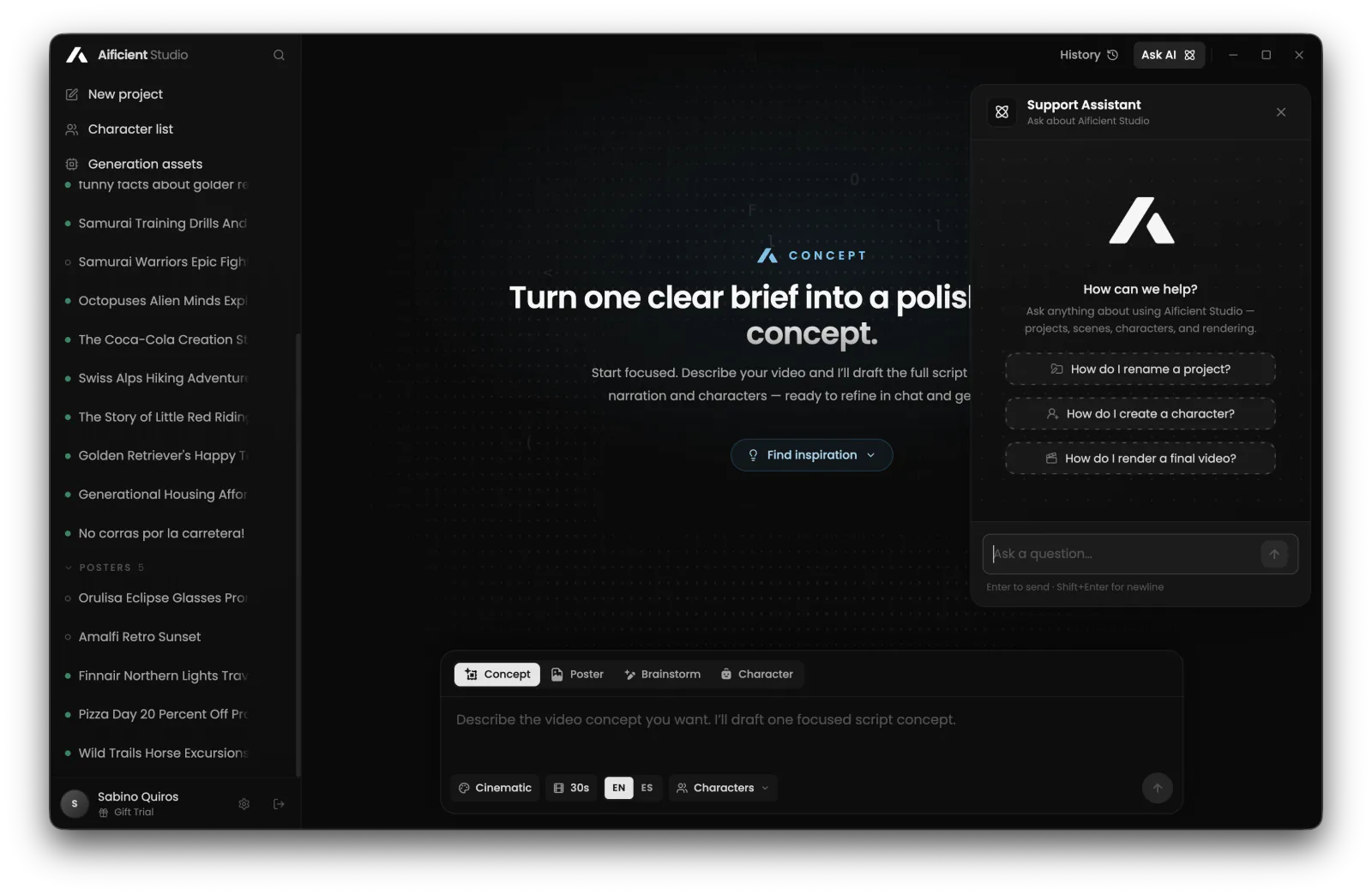Open 'The Coca-Cola Creation' project
Viewport: 1372px width, 895px height.
pos(162,339)
